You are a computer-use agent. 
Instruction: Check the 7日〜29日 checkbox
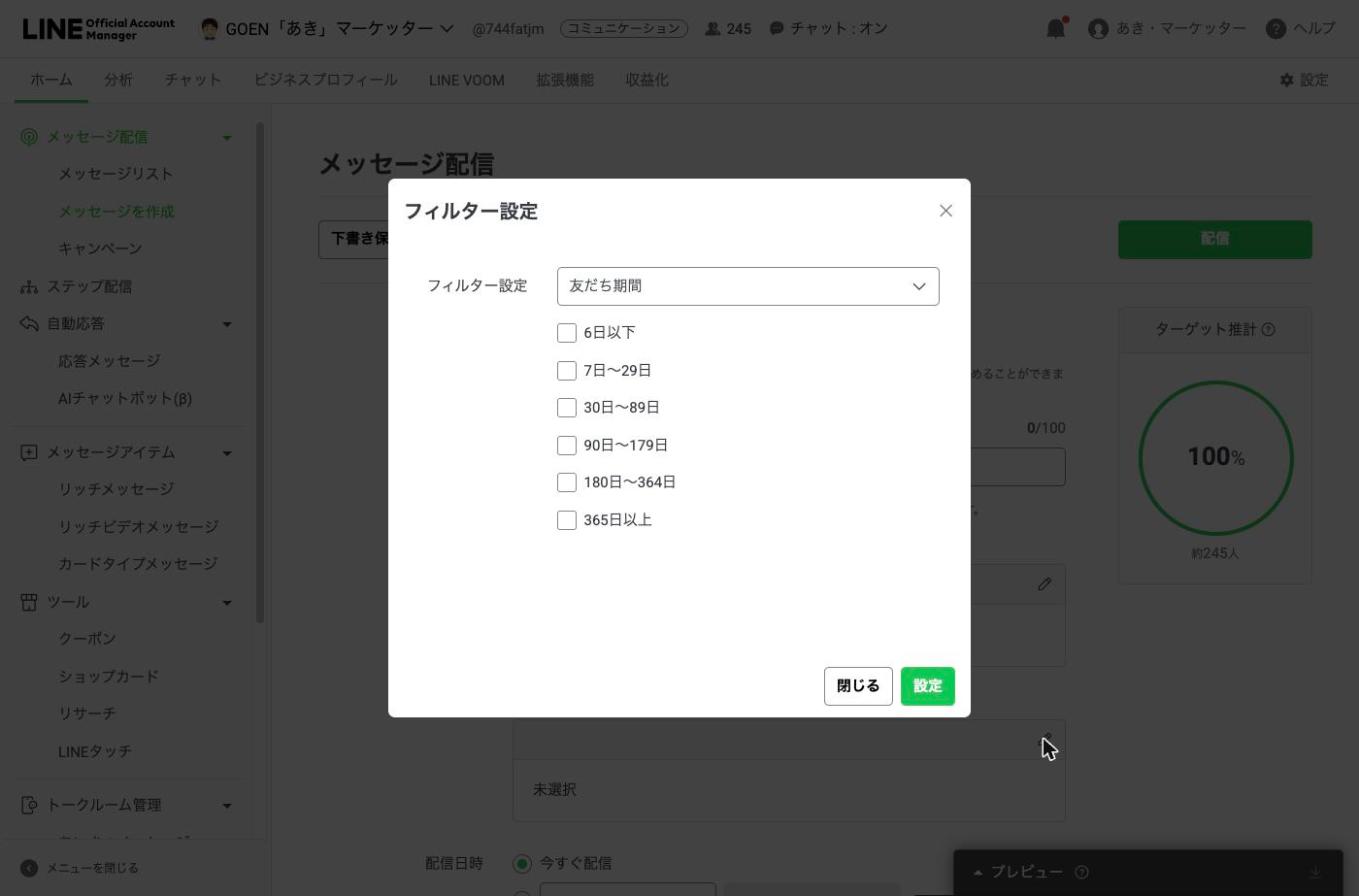pos(567,371)
